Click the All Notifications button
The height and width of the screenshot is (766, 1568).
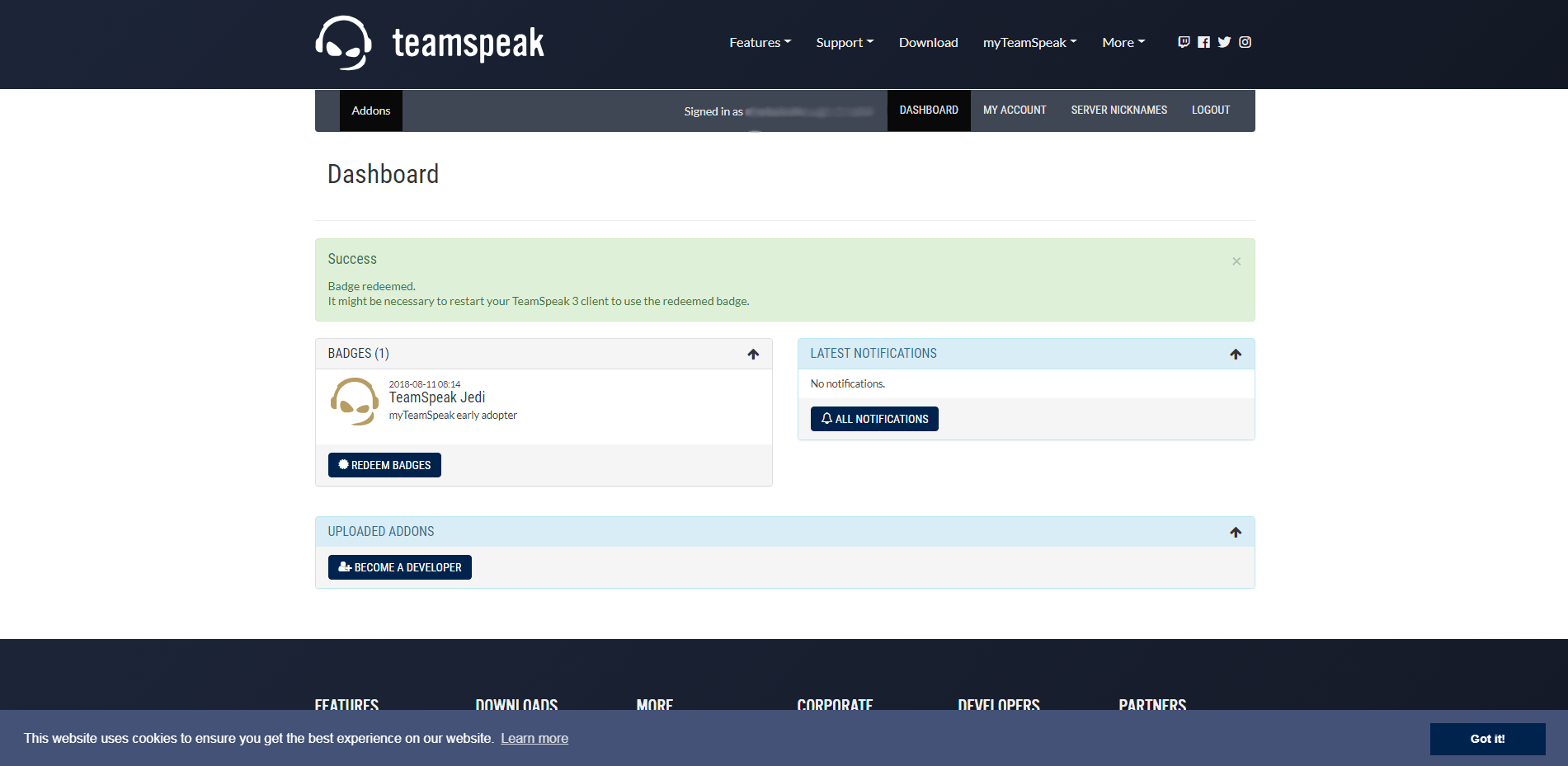874,419
